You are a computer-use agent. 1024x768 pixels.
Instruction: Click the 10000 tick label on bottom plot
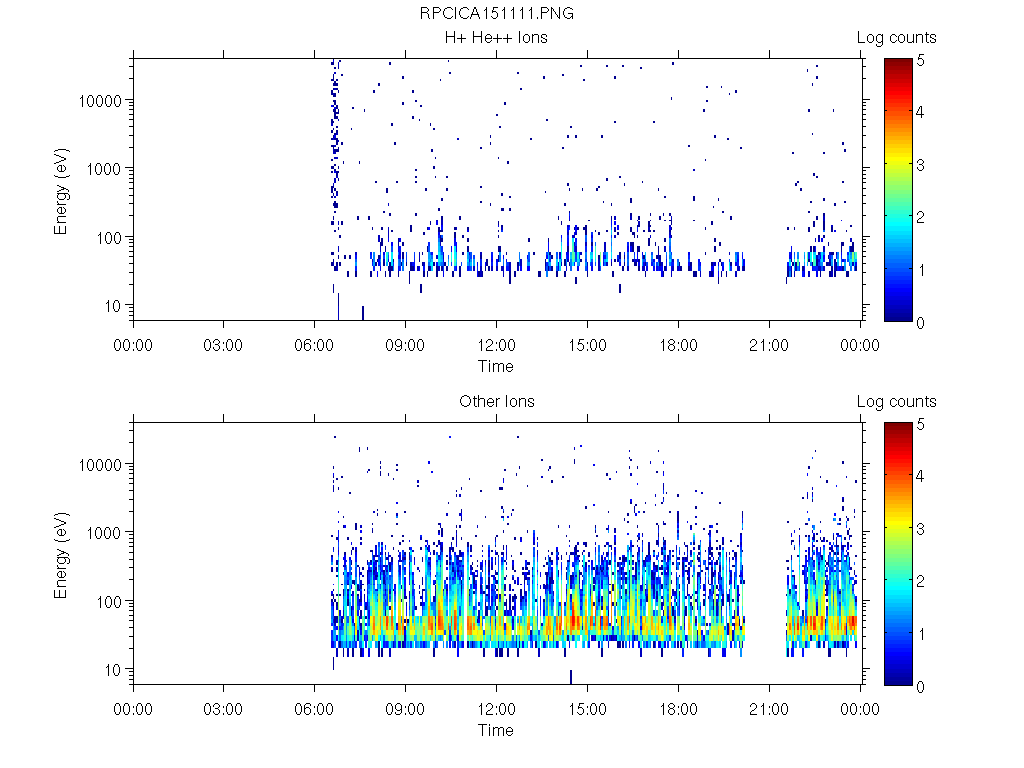click(100, 465)
